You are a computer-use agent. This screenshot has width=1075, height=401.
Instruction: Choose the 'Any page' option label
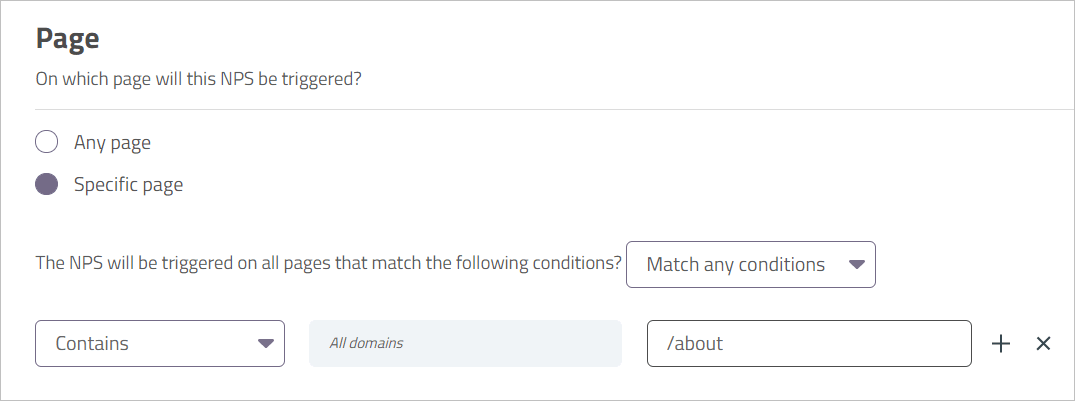(112, 142)
